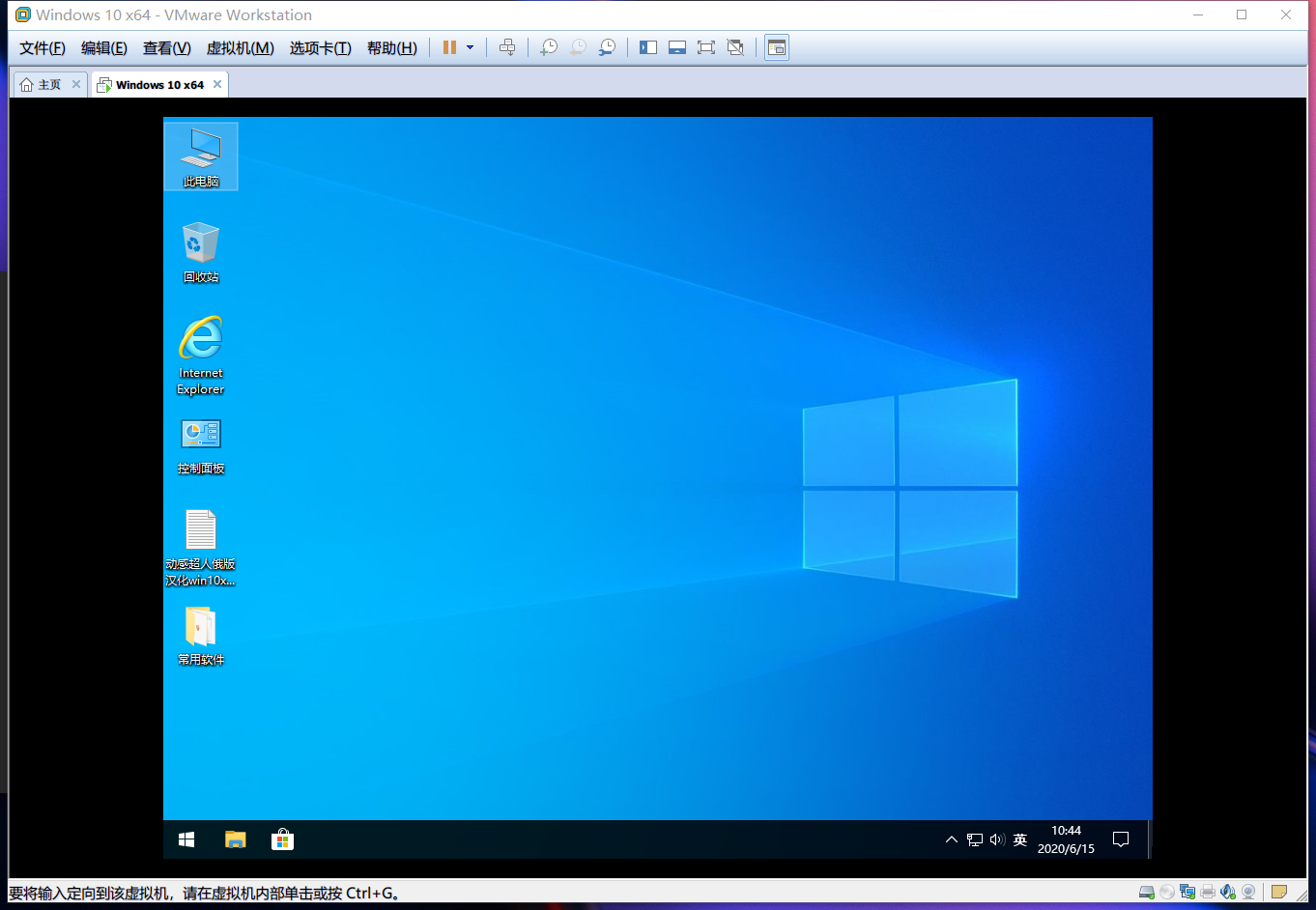The image size is (1316, 910).
Task: Click the guest volume tray icon
Action: (x=997, y=839)
